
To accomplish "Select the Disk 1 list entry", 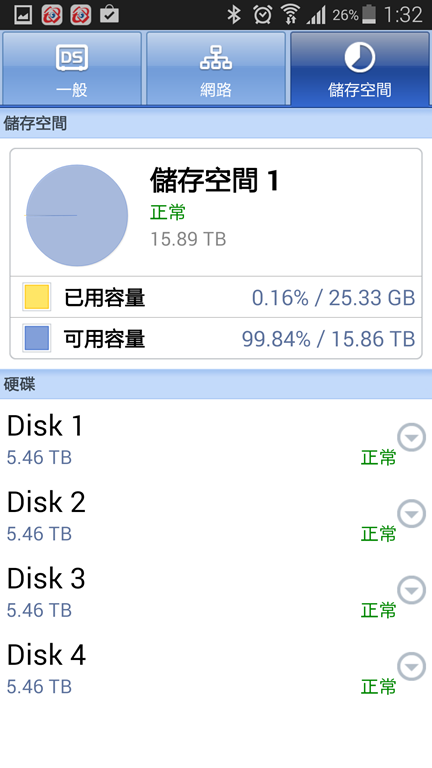I will click(216, 439).
